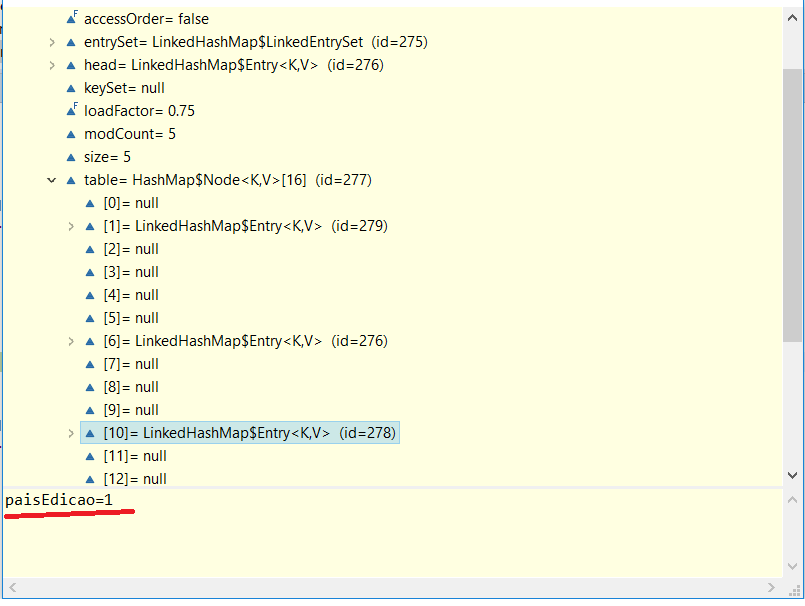The width and height of the screenshot is (805, 606).
Task: Click the variables tree vertical scrollbar thumb
Action: tap(792, 205)
